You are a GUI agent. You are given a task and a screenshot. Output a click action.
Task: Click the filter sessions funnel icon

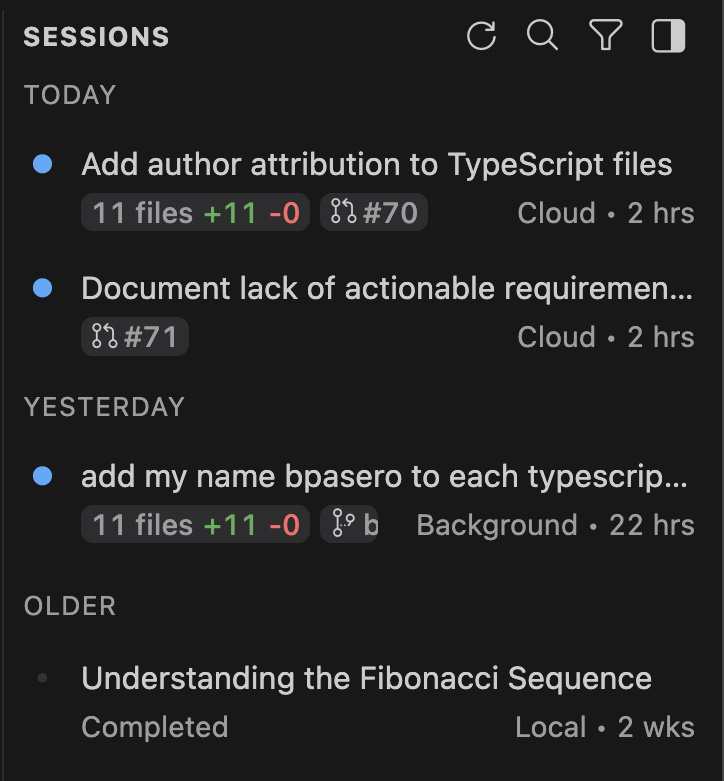click(x=605, y=37)
